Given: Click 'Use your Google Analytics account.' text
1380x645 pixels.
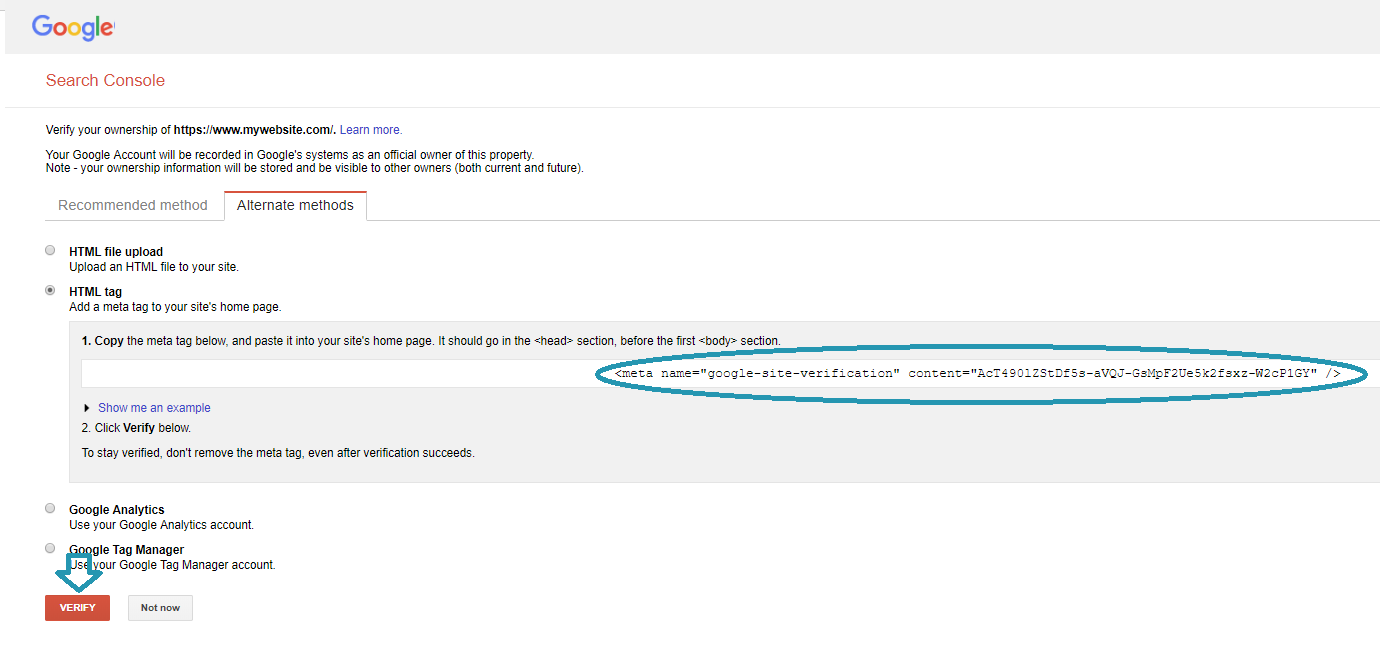Looking at the screenshot, I should coord(161,525).
